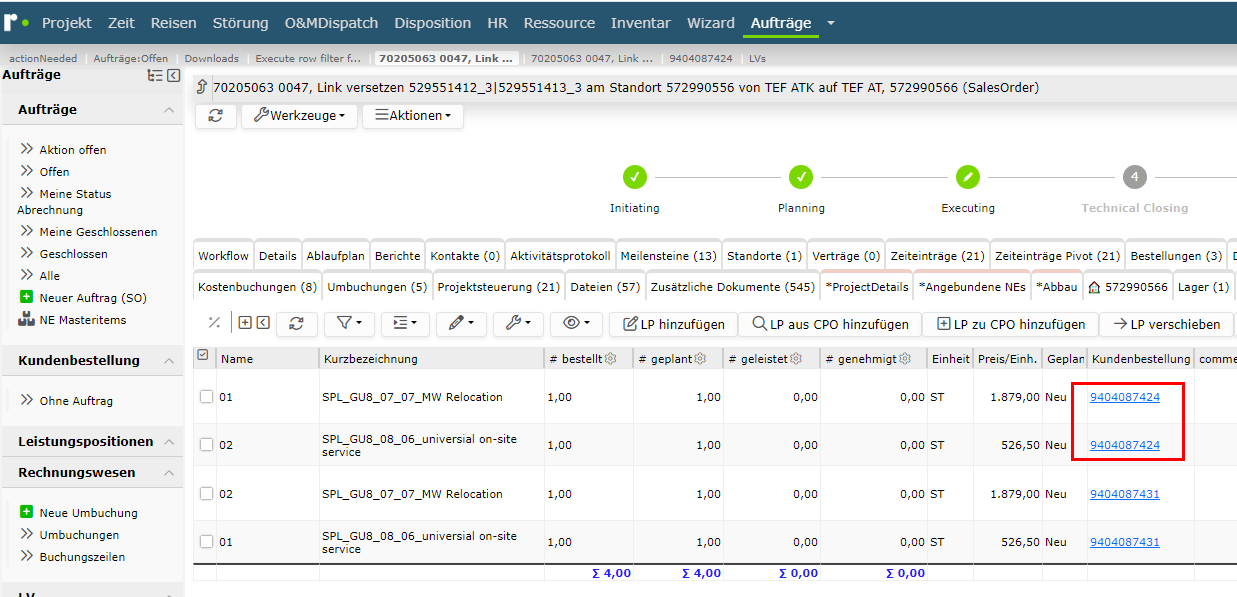
Task: Open Buchungszeilen in the sidebar
Action: click(82, 557)
